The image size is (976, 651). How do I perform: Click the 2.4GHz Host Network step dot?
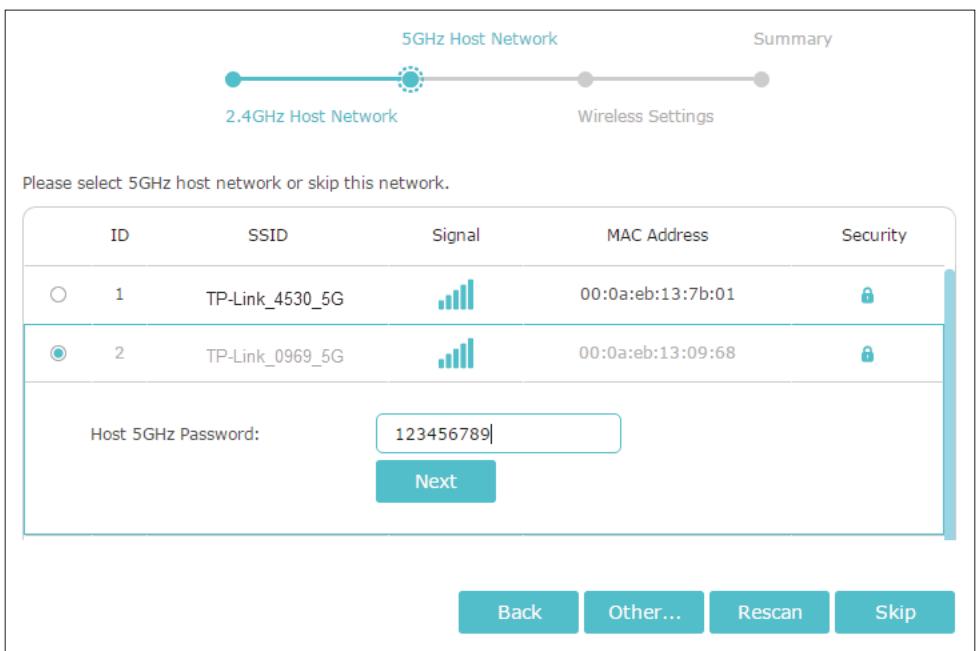point(235,78)
